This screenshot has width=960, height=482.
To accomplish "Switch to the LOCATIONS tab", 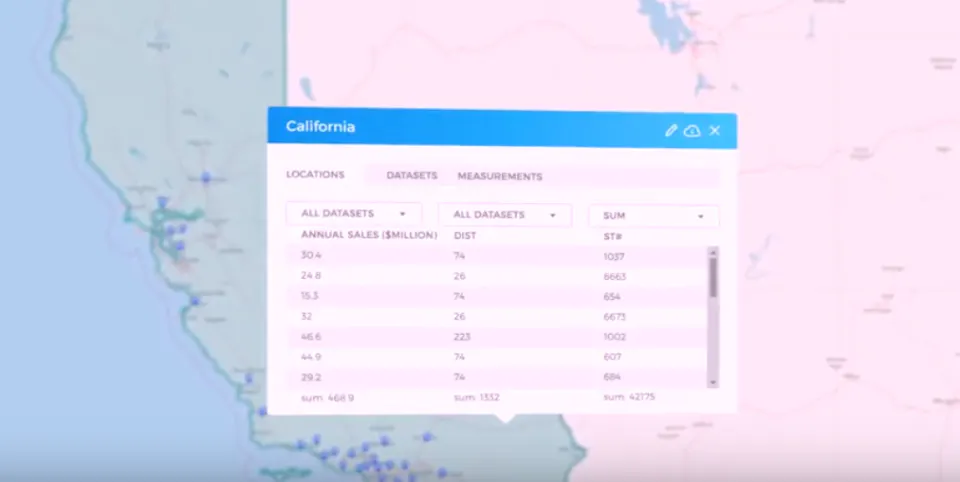I will [315, 175].
